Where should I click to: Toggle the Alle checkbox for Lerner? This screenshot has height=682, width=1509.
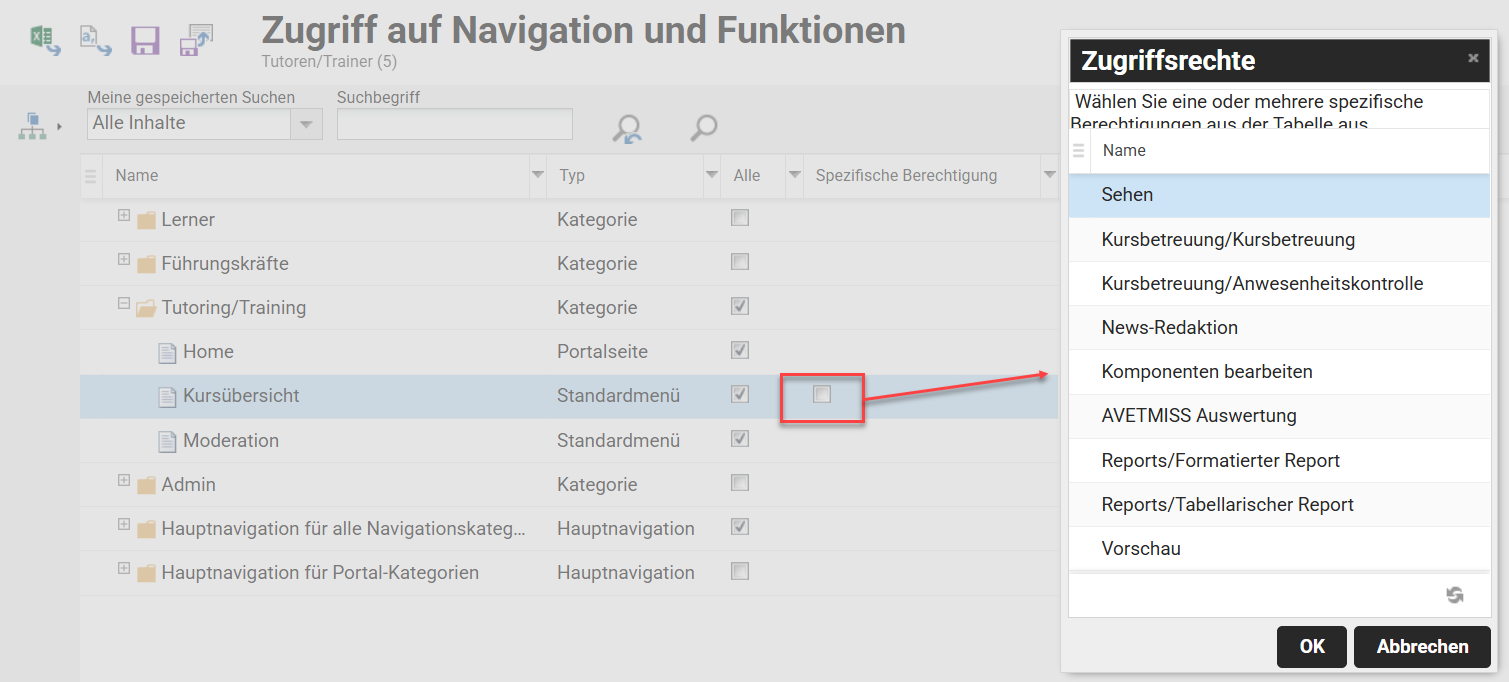click(x=740, y=218)
